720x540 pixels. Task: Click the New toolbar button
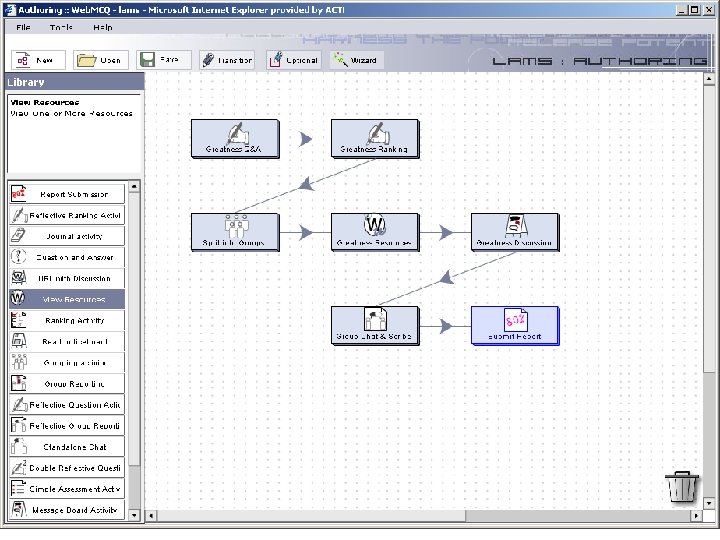tap(39, 60)
